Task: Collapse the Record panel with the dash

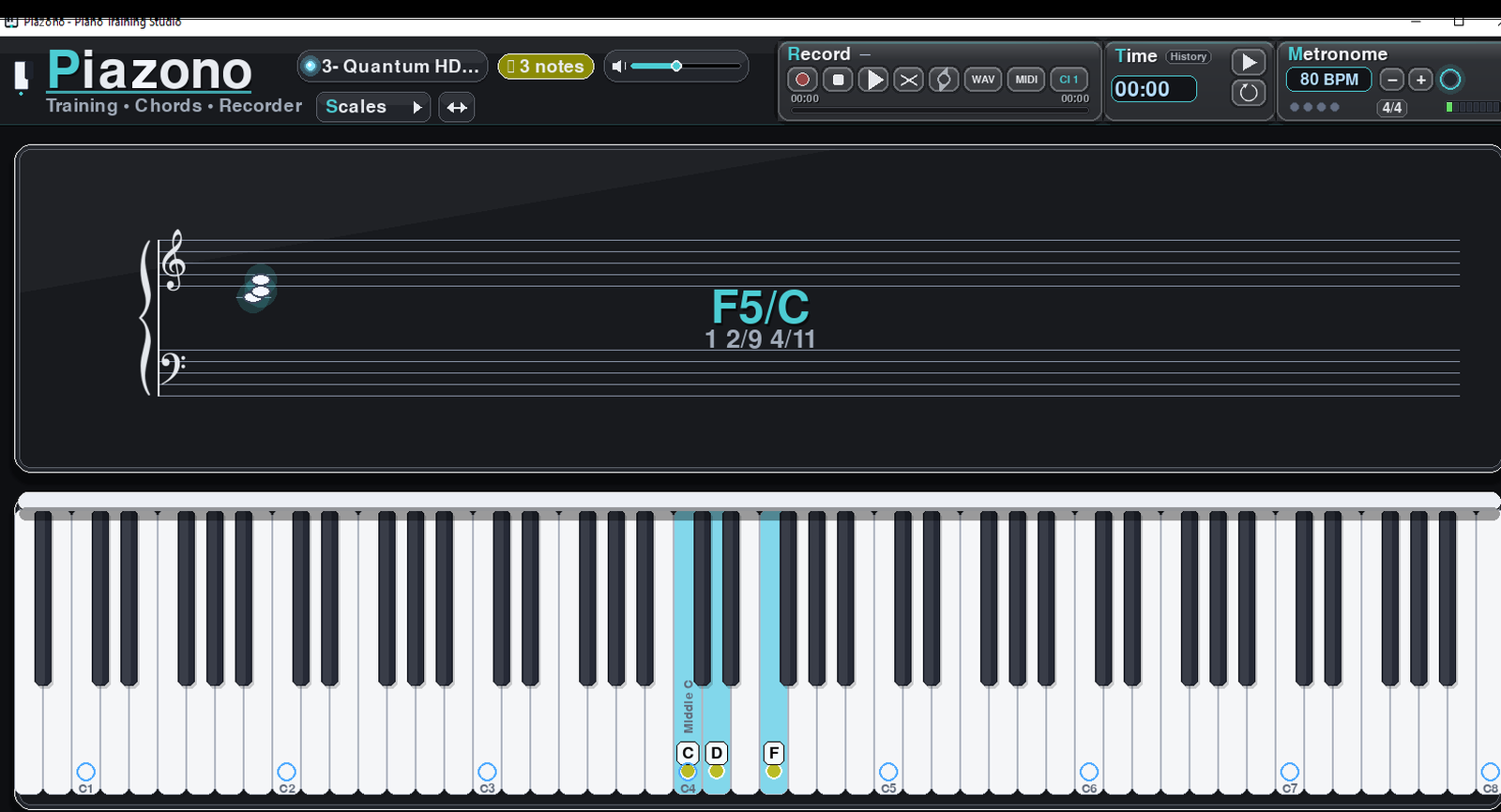Action: point(865,54)
